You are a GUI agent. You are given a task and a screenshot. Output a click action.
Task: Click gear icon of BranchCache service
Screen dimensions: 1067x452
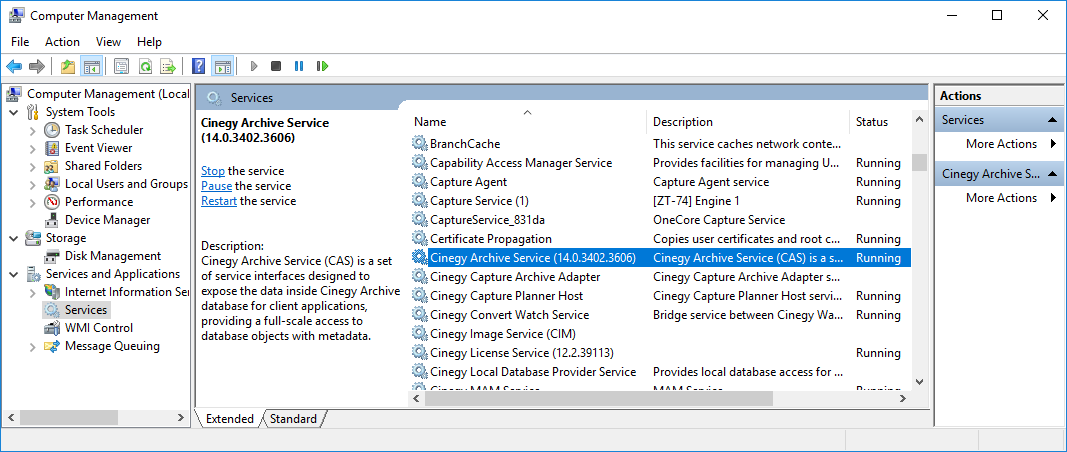pos(419,144)
